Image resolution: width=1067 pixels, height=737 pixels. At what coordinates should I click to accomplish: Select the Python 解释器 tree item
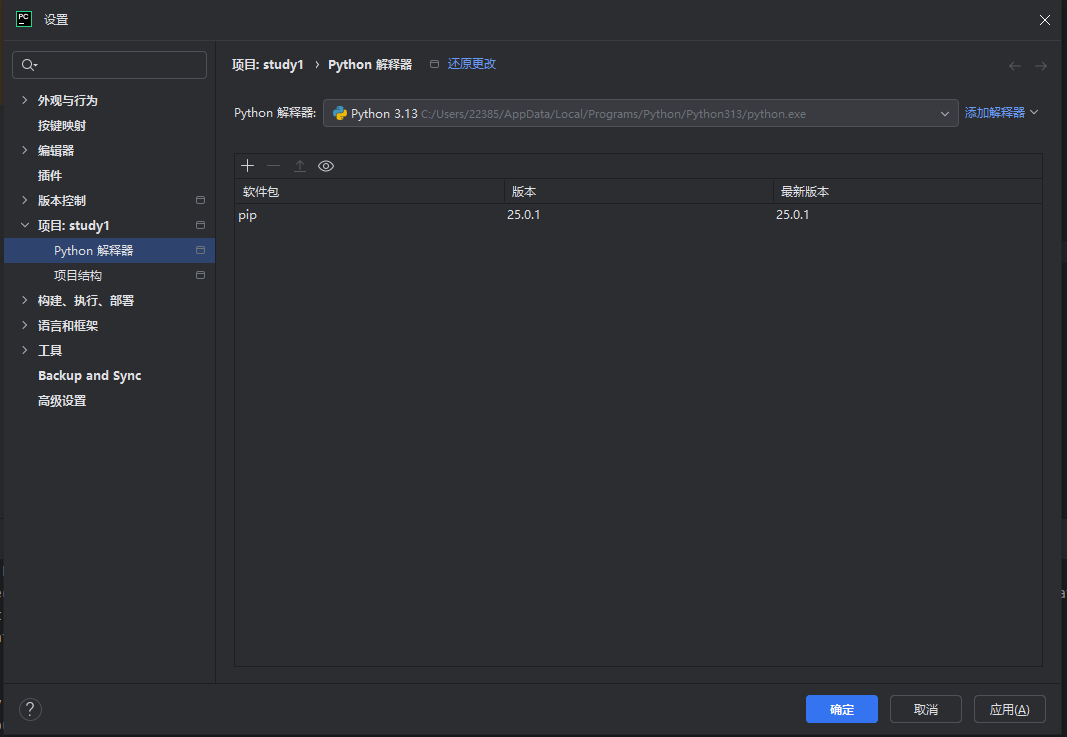click(110, 250)
